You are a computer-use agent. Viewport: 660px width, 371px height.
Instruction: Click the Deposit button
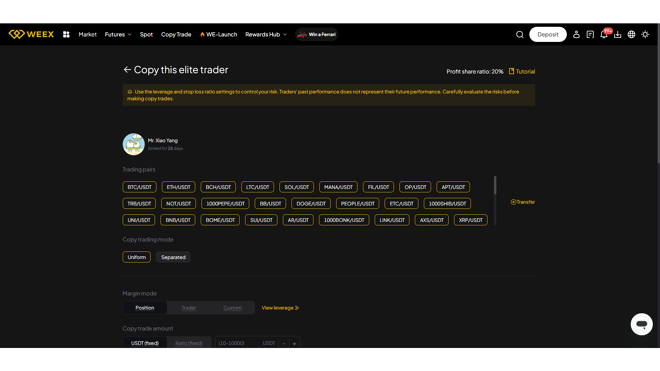tap(548, 35)
